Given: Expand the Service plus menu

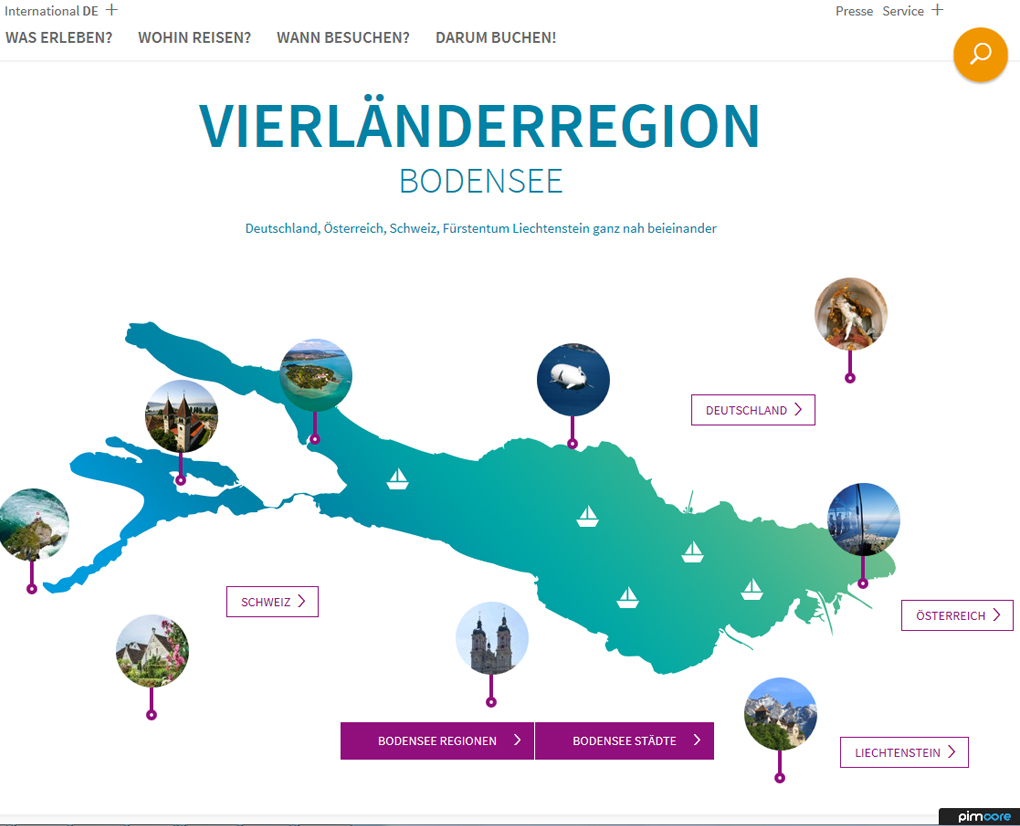Looking at the screenshot, I should pos(937,10).
